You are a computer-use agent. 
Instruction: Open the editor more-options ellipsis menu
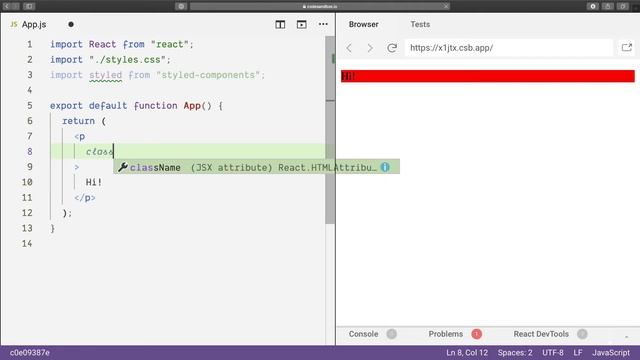click(323, 24)
